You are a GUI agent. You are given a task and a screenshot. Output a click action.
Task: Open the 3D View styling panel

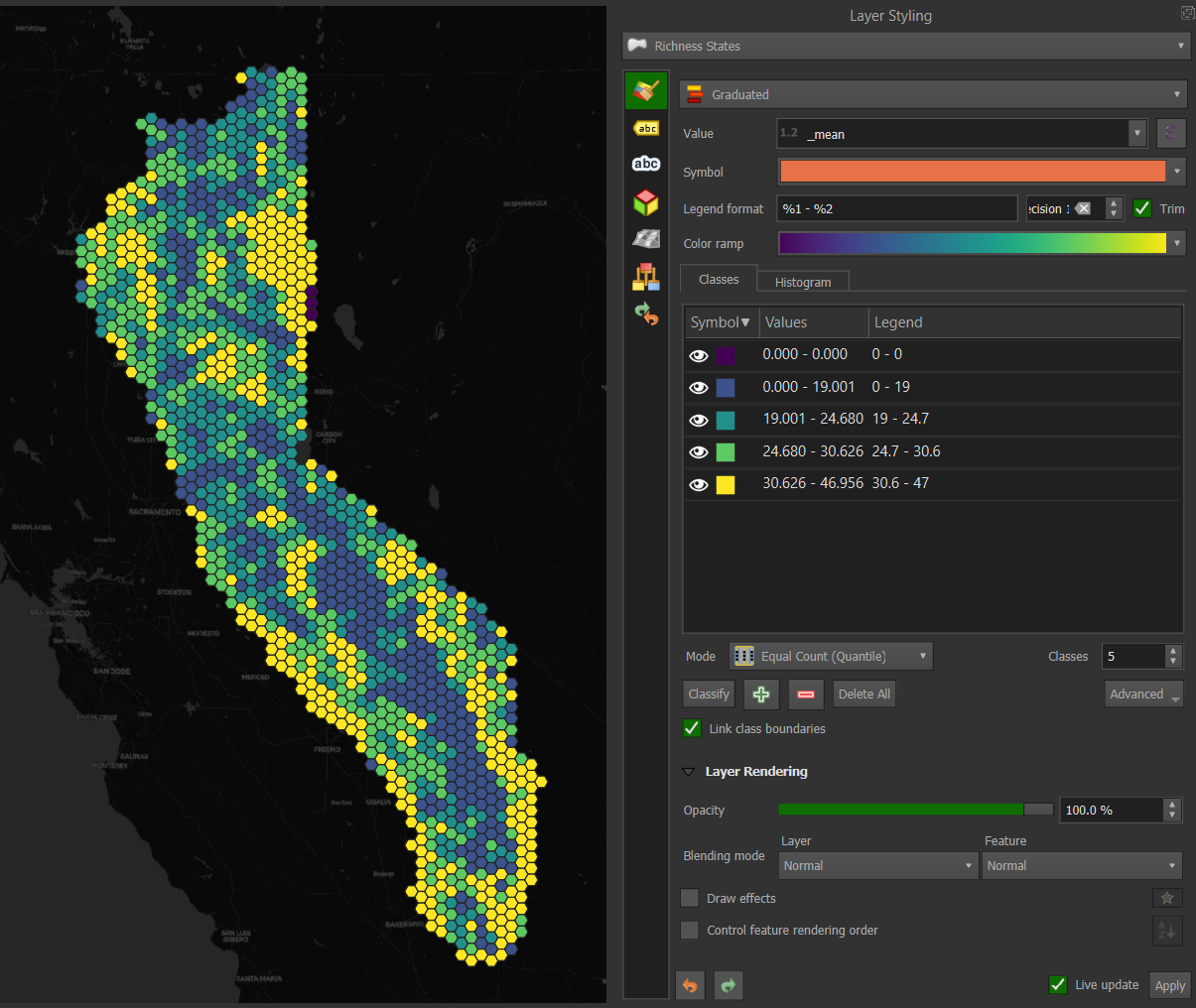click(x=646, y=201)
